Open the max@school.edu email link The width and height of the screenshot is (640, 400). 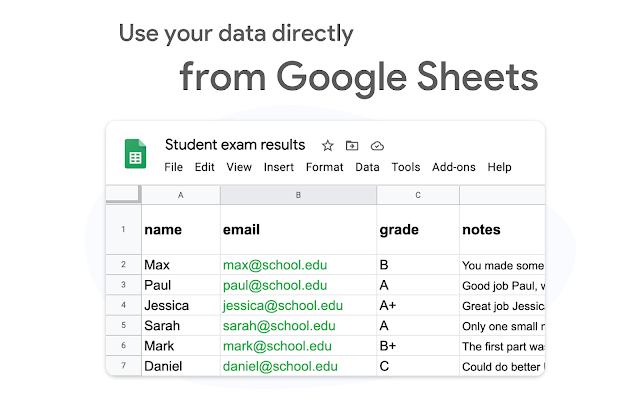[x=275, y=265]
